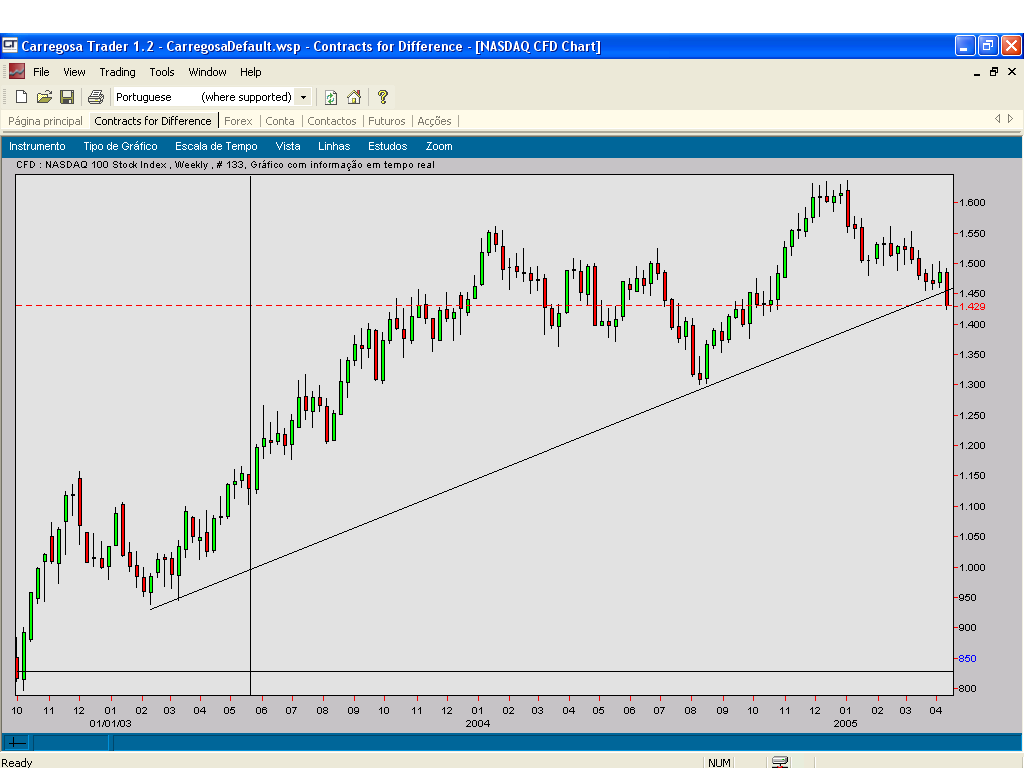Click the Instrumento chart button
Image resolution: width=1024 pixels, height=768 pixels.
(x=37, y=146)
